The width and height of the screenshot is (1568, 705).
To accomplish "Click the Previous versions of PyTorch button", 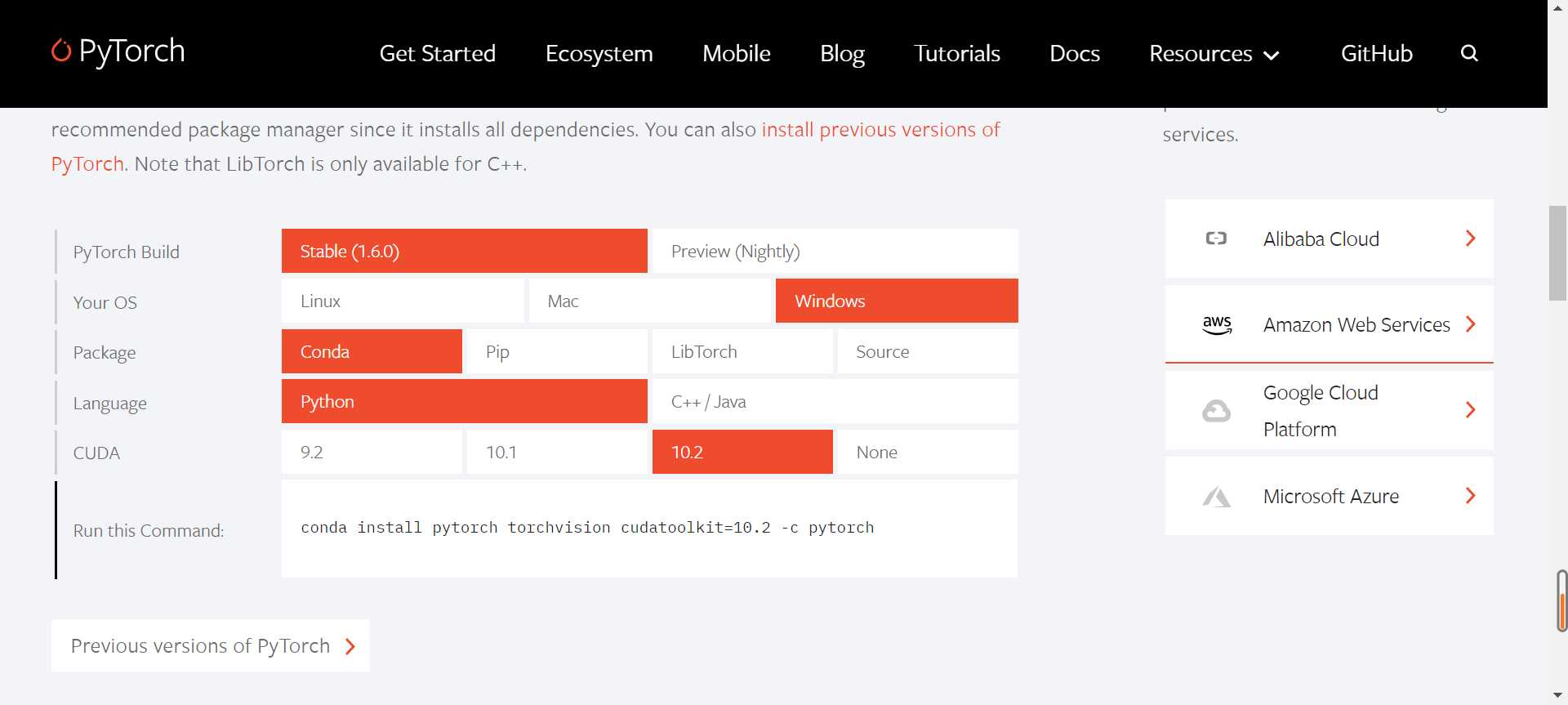I will click(211, 645).
